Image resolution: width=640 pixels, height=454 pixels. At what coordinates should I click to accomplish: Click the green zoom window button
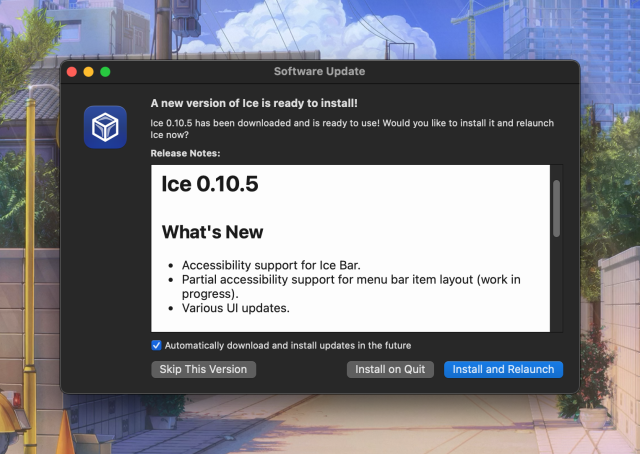[105, 72]
